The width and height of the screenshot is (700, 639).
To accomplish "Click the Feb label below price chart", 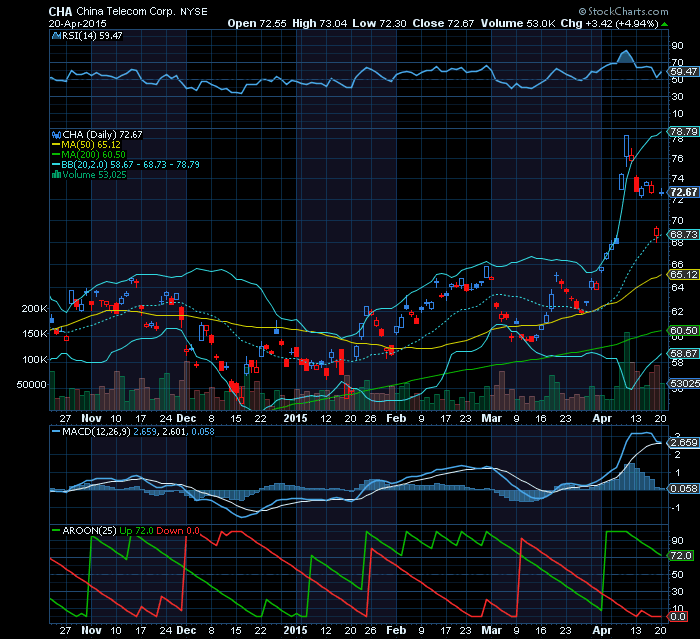I will pyautogui.click(x=396, y=418).
